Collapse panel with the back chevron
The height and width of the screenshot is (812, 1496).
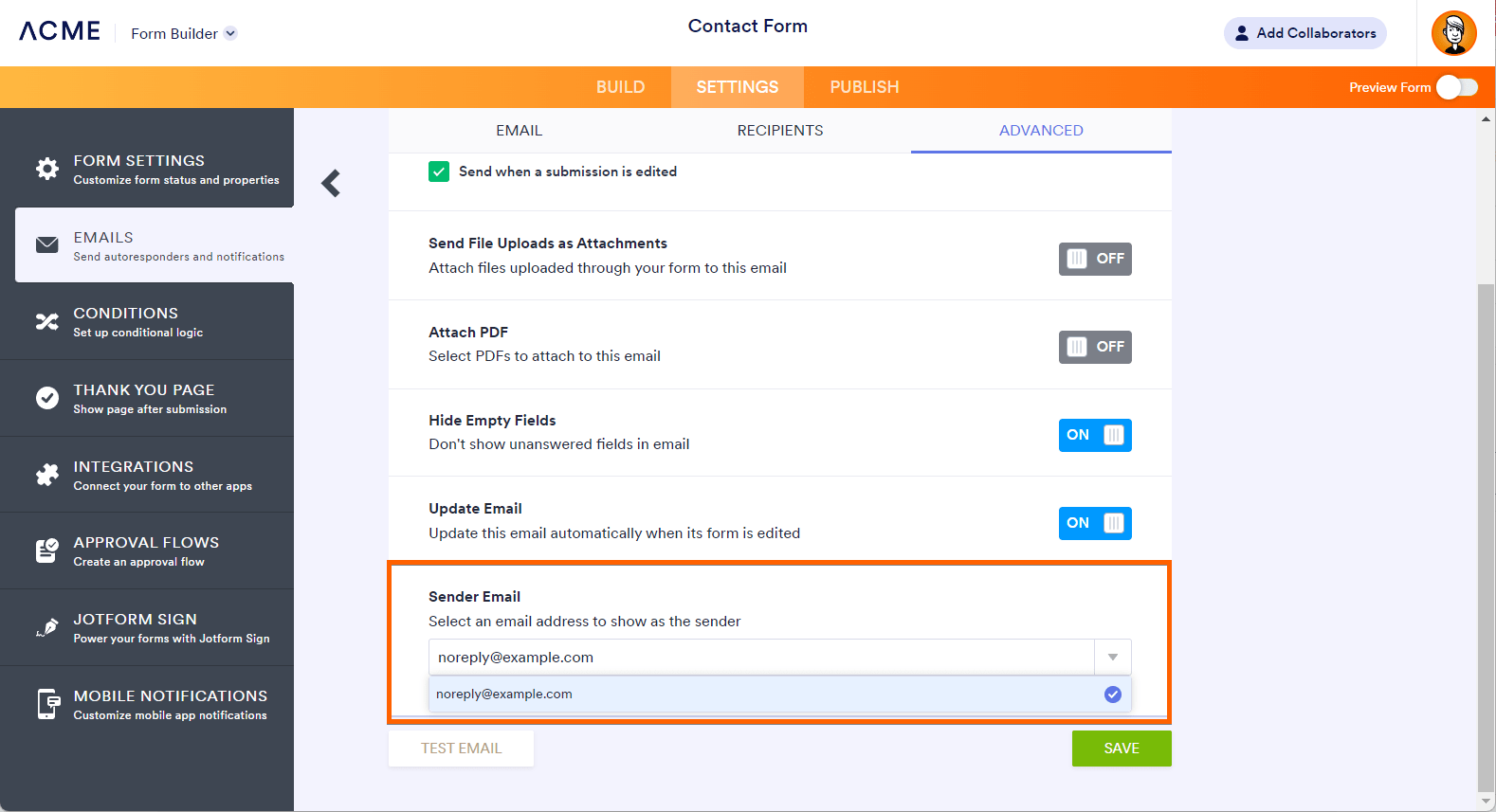pyautogui.click(x=331, y=183)
